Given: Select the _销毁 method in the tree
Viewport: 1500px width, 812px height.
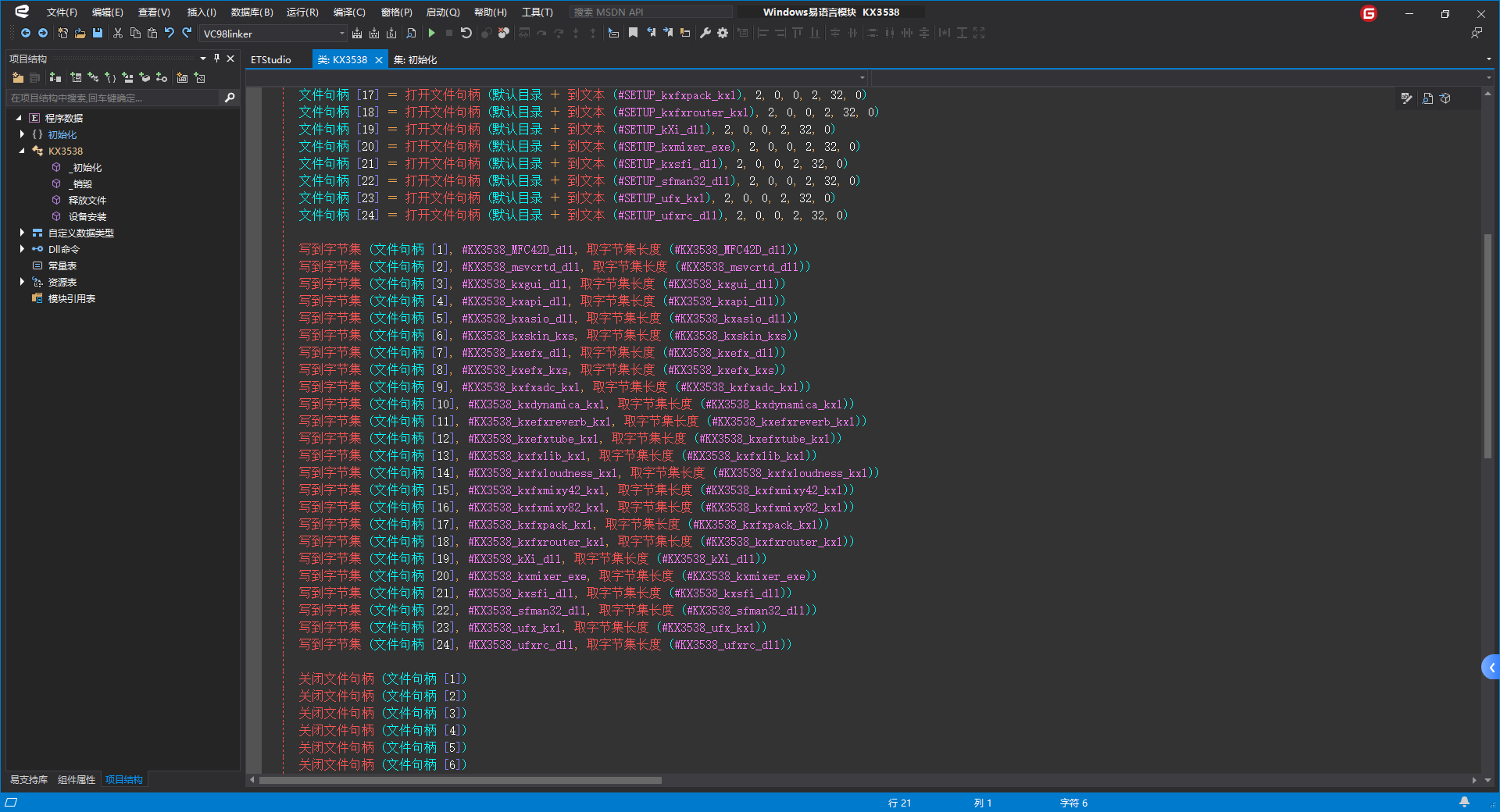Looking at the screenshot, I should pyautogui.click(x=80, y=184).
